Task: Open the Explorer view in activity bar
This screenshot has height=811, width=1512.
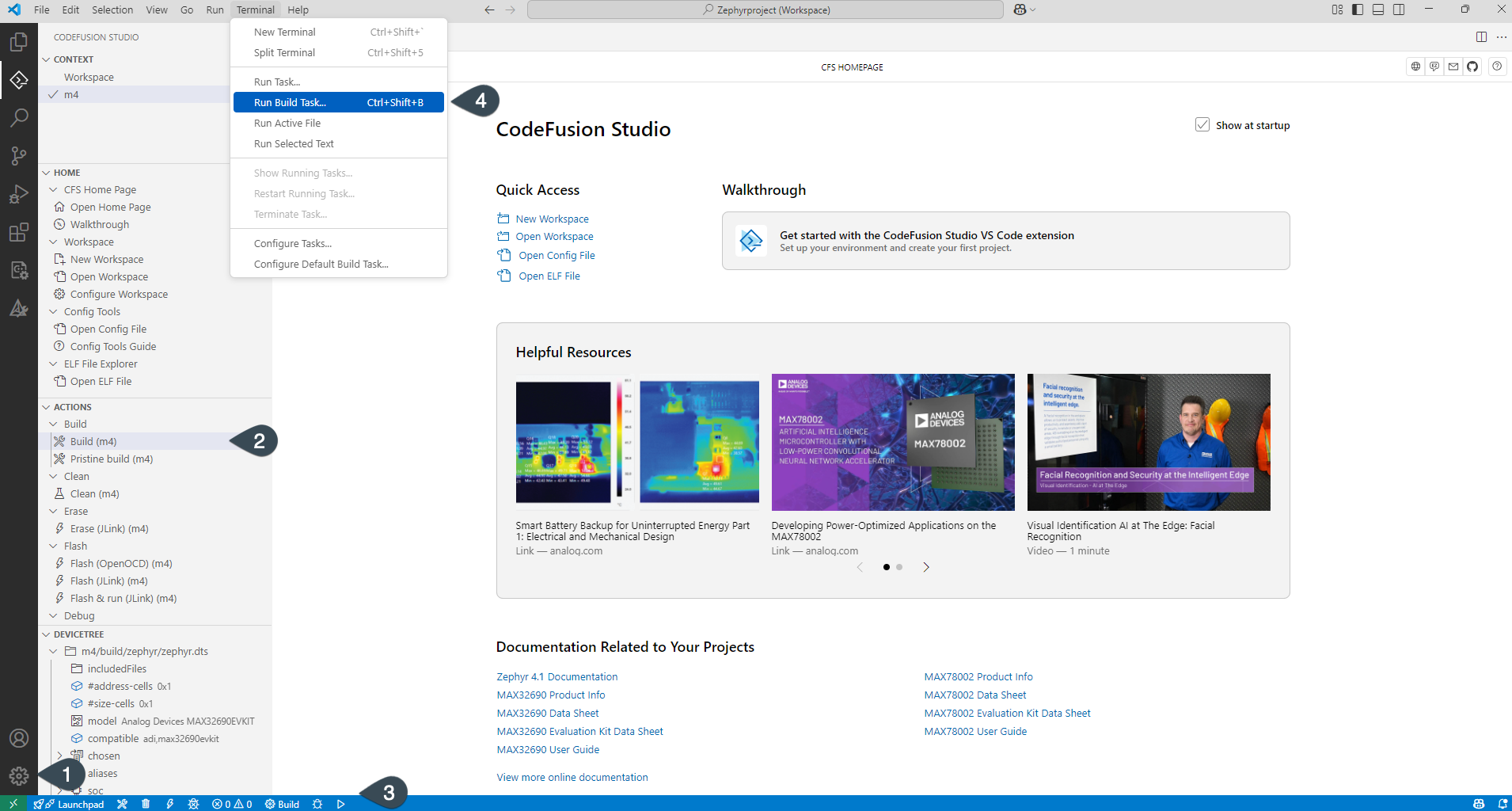Action: pyautogui.click(x=19, y=41)
